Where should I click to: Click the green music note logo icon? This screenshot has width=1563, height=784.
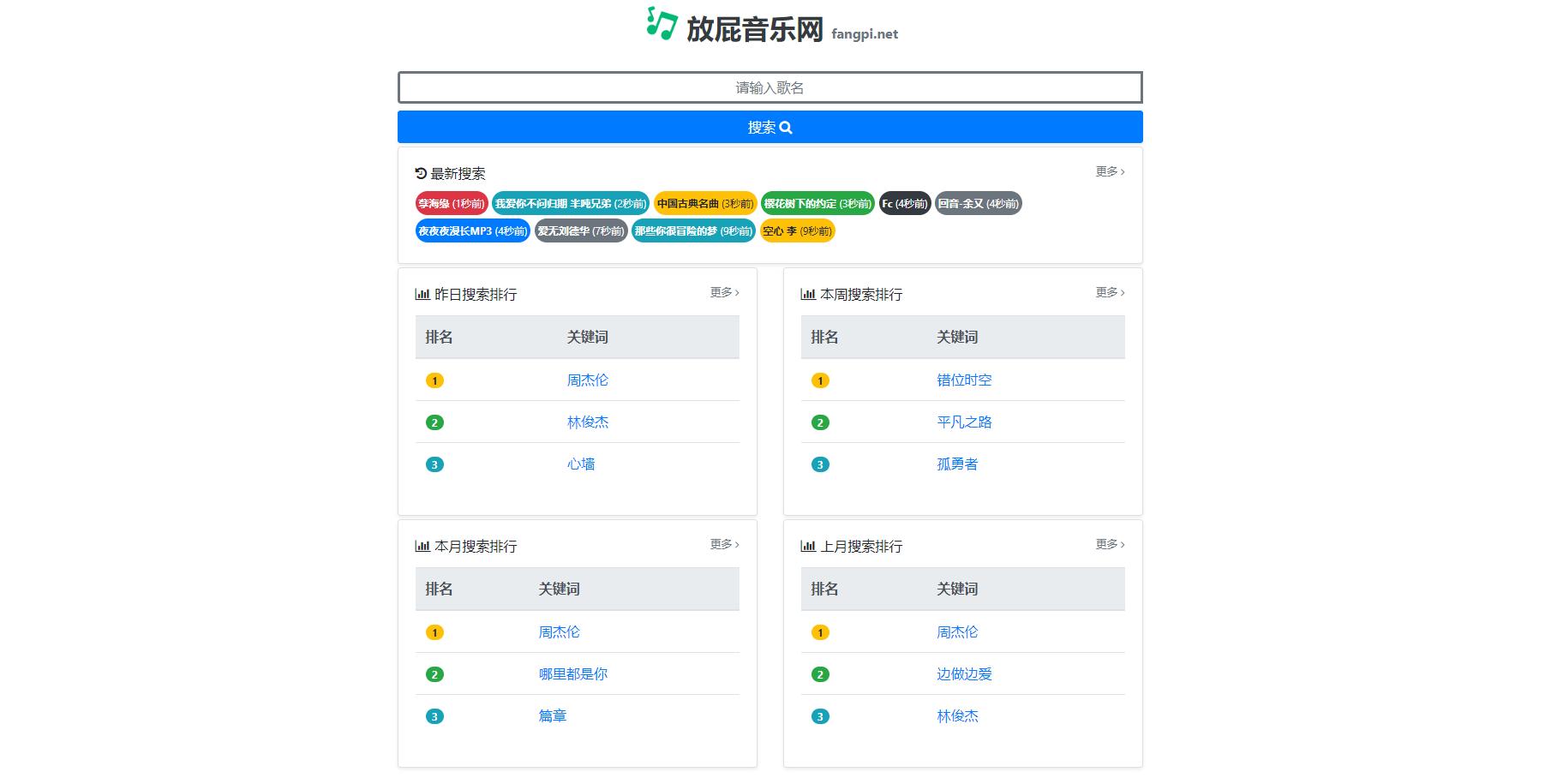[658, 23]
